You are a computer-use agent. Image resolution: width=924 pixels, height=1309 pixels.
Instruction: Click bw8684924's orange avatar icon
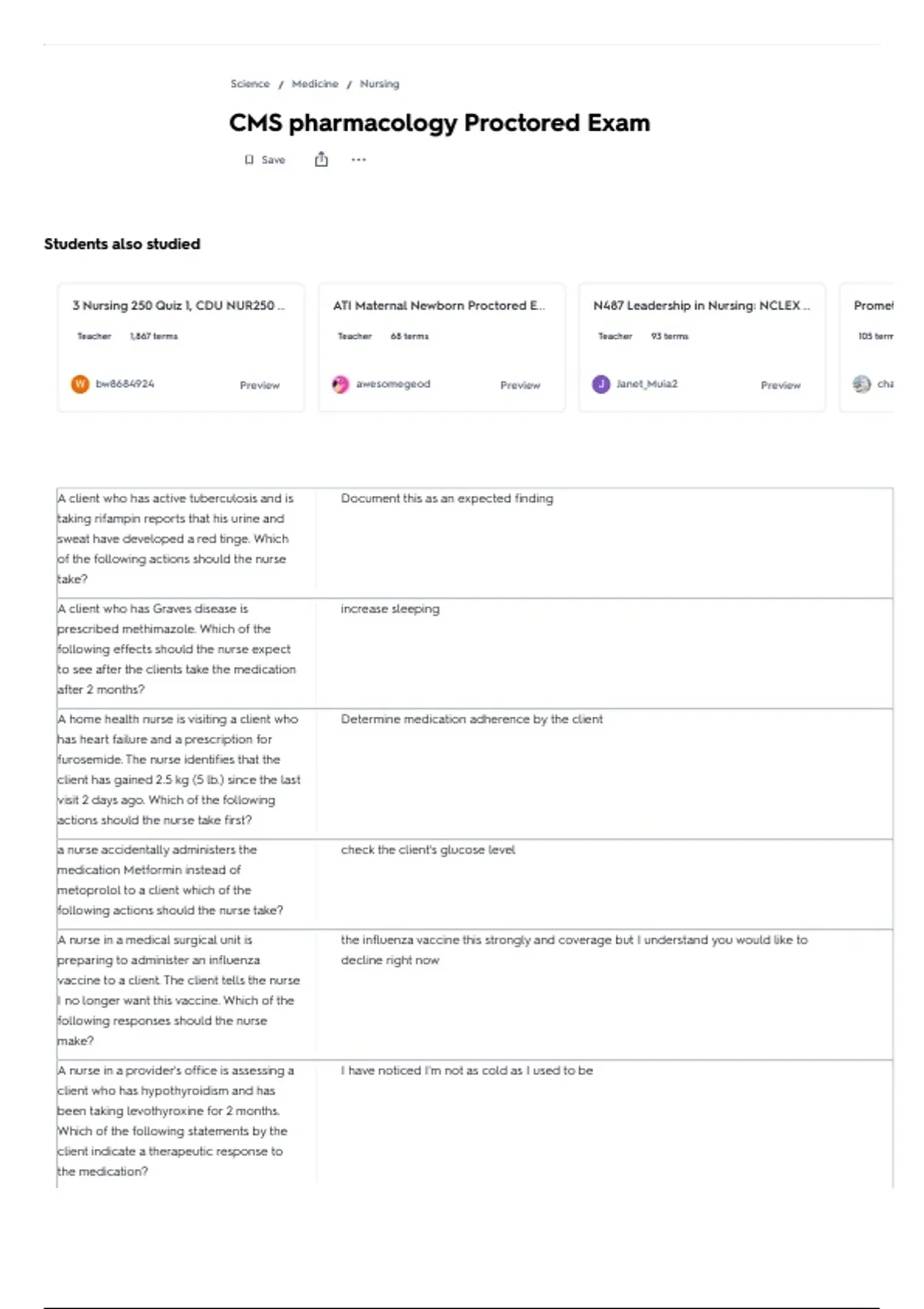(x=80, y=383)
